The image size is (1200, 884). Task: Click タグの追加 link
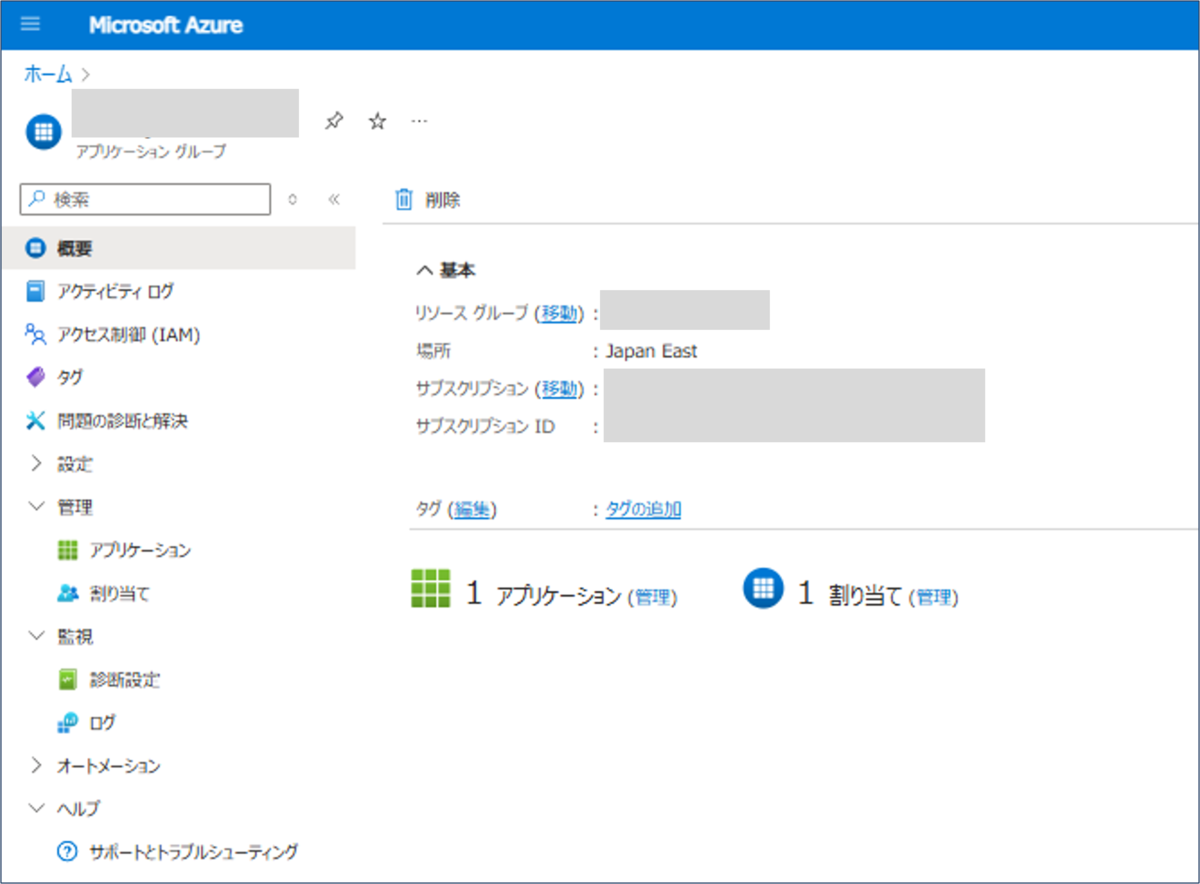point(643,509)
